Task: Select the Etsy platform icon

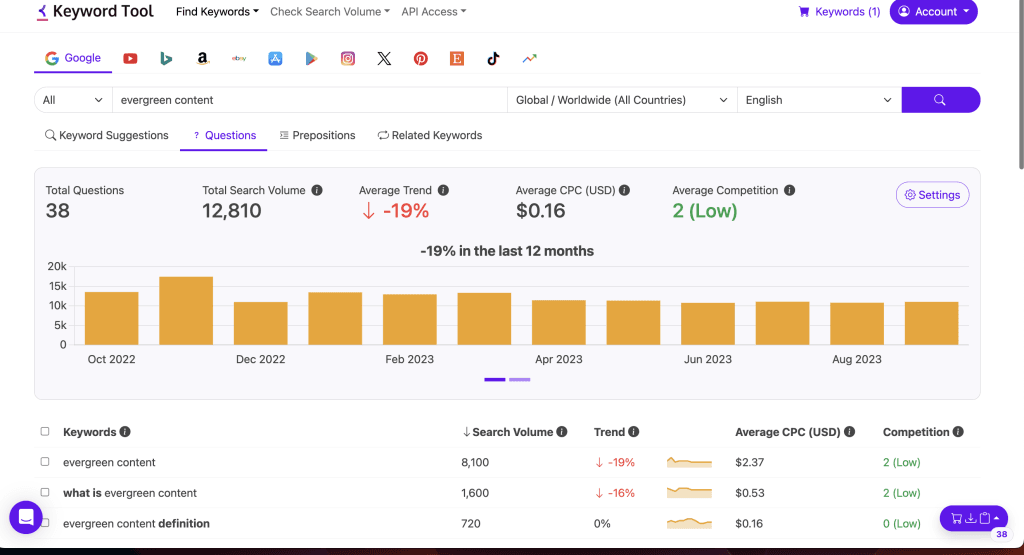Action: point(457,59)
